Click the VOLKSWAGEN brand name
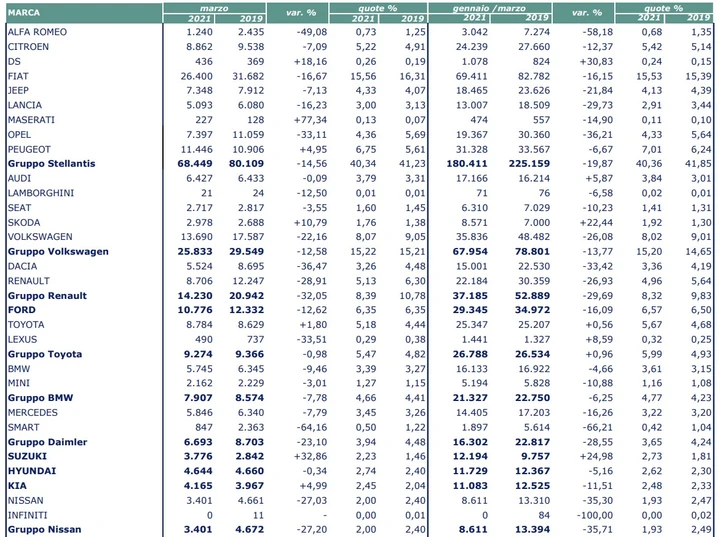This screenshot has height=537, width=720. click(x=40, y=237)
